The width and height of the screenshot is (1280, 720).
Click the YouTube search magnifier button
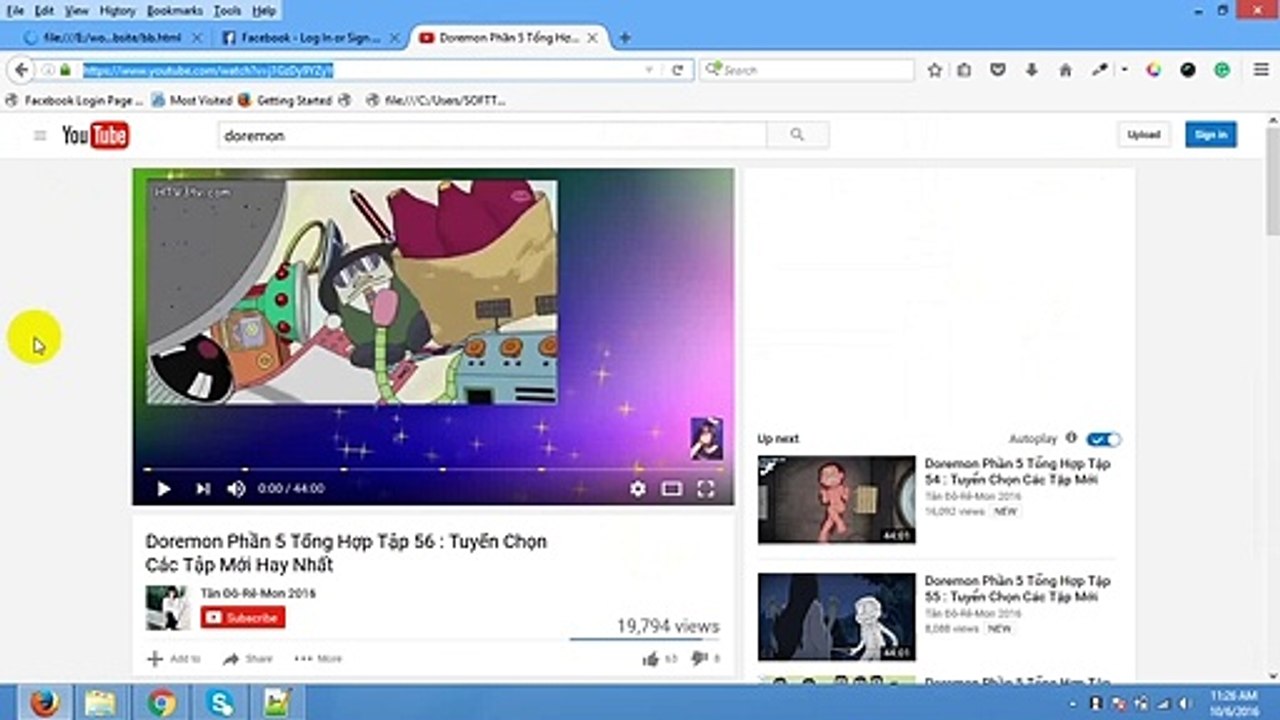[x=797, y=135]
